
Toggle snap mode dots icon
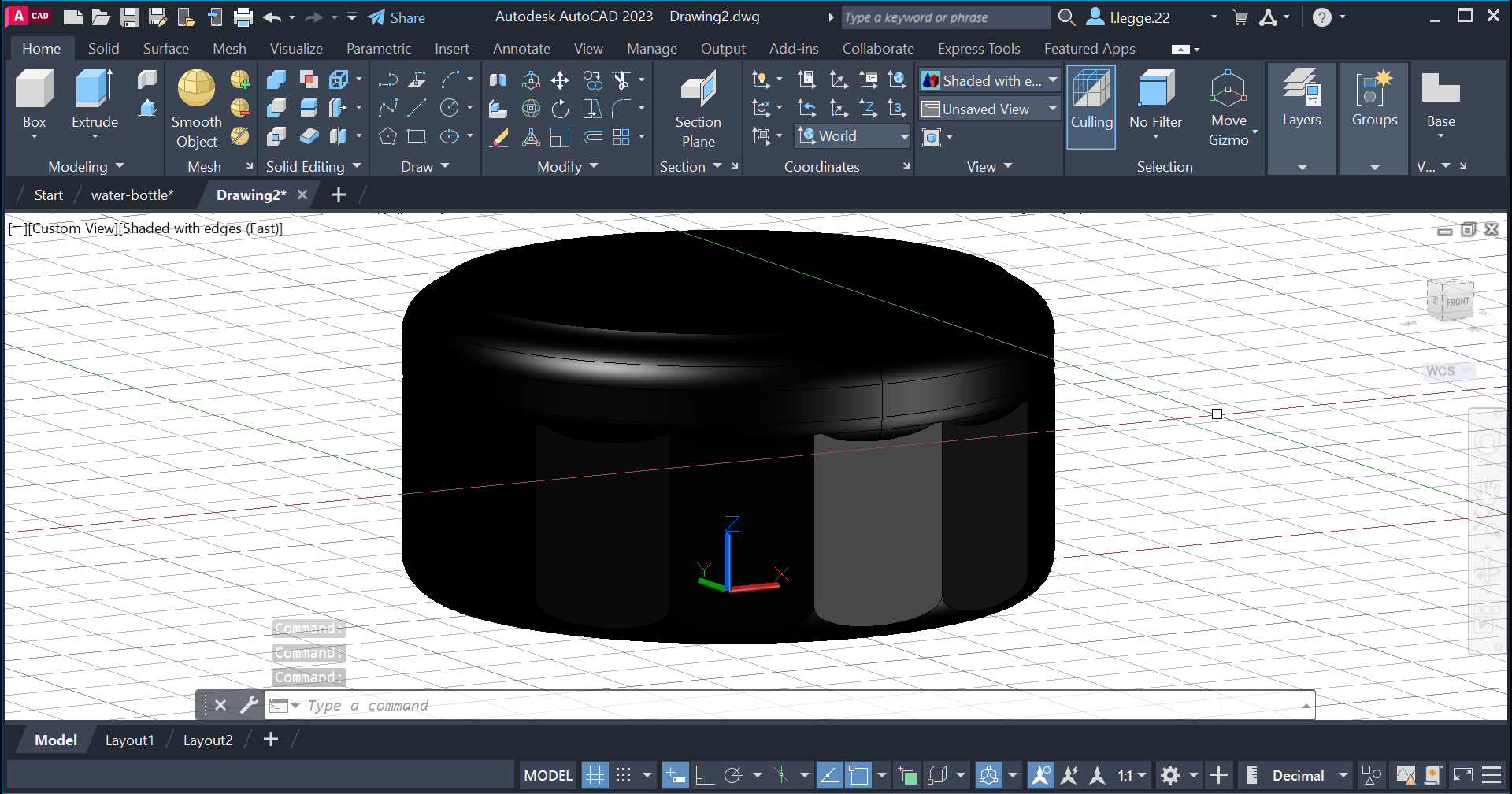coord(623,775)
